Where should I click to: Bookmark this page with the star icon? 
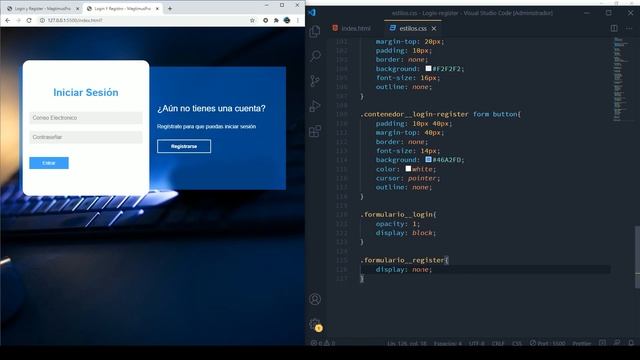252,20
